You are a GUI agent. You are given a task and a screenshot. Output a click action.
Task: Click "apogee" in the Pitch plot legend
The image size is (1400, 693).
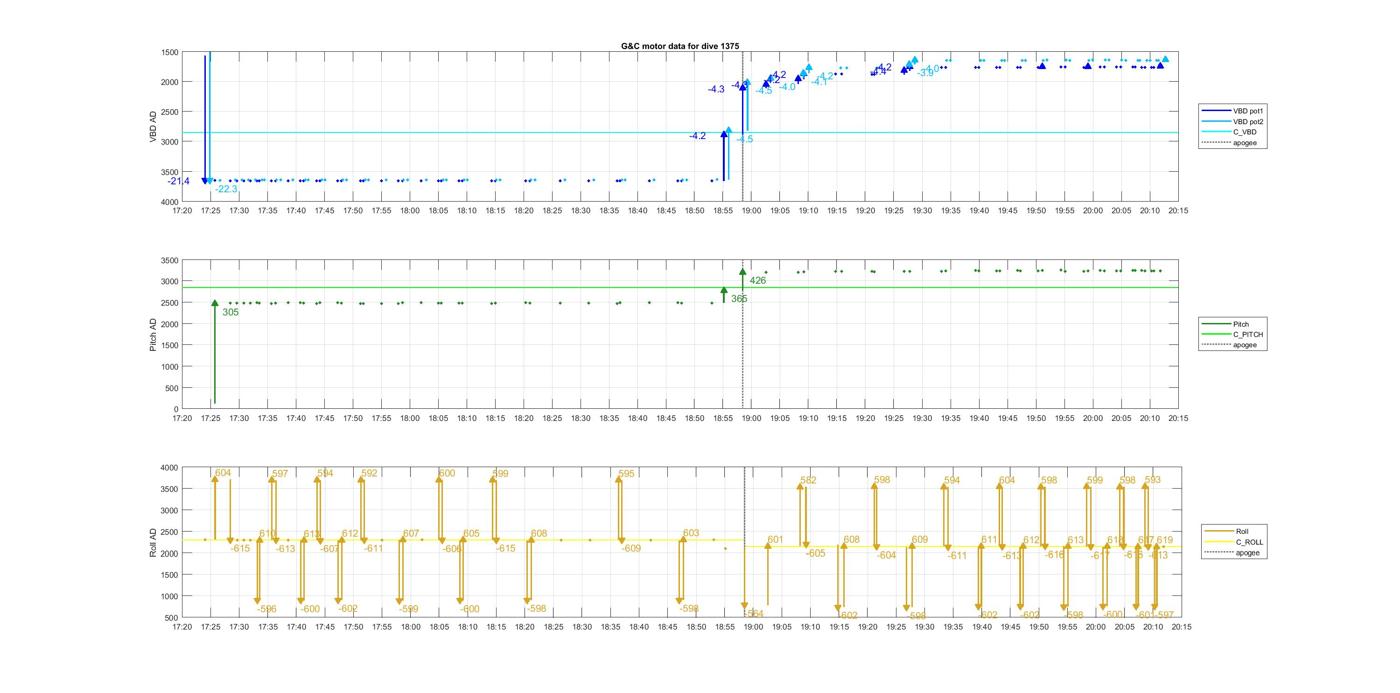(x=1230, y=345)
